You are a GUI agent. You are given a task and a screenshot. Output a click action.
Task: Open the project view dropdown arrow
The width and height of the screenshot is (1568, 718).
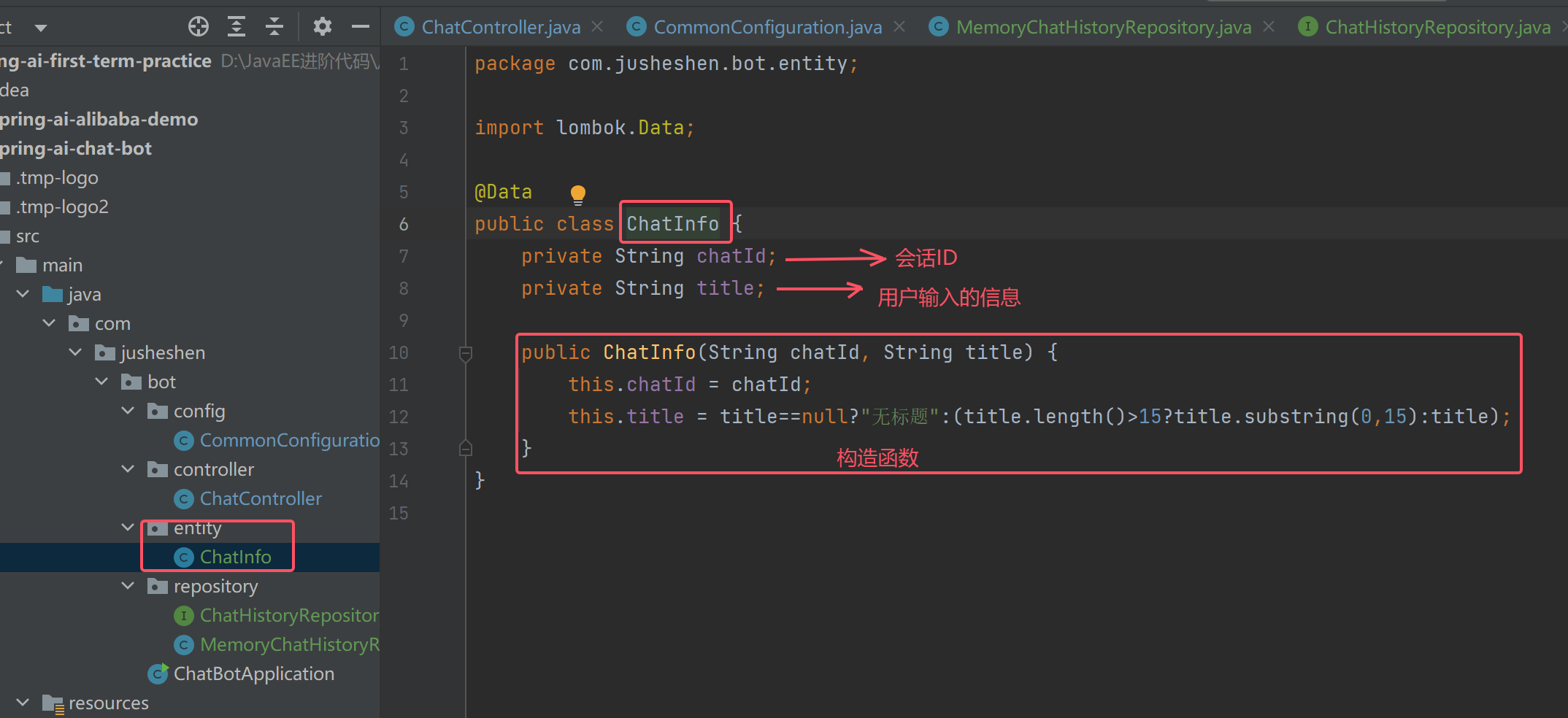point(41,28)
